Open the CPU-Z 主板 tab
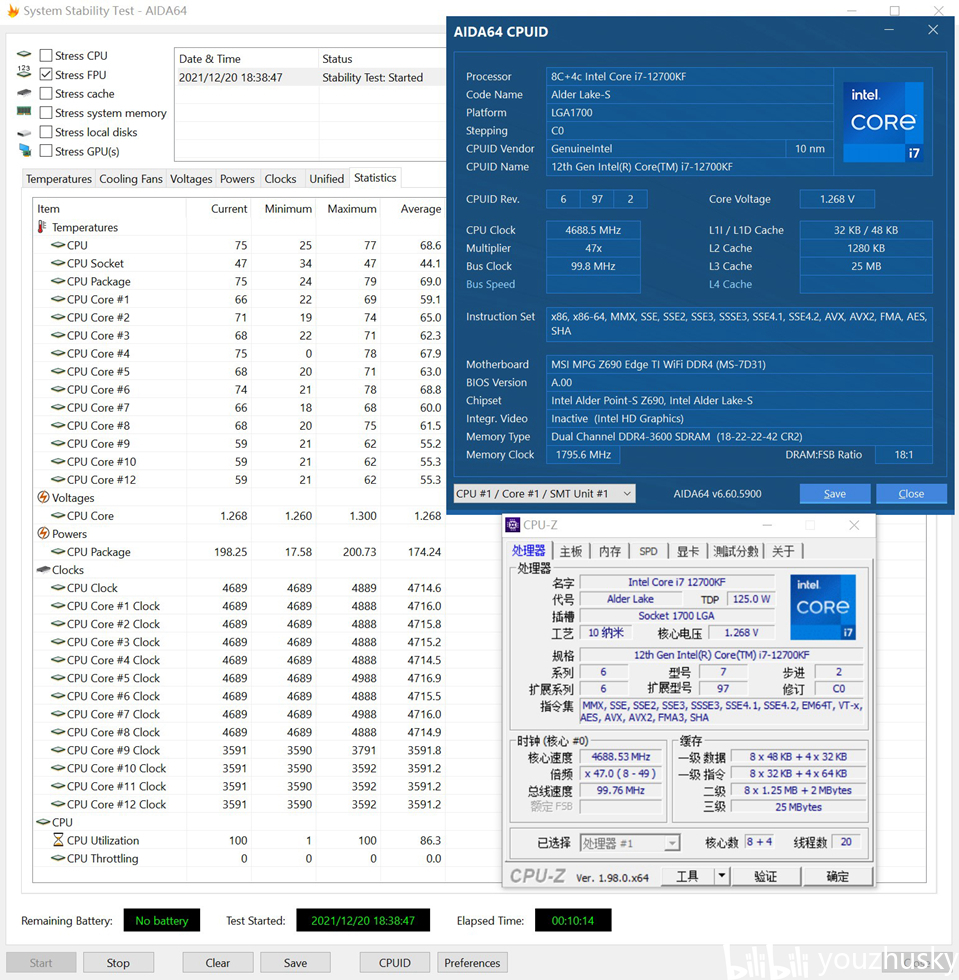The image size is (959, 980). coord(570,551)
